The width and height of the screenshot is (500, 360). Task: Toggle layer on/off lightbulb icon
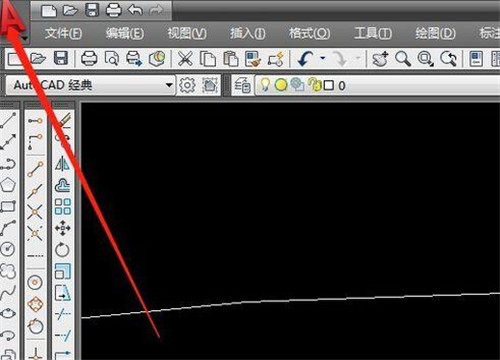pos(265,85)
